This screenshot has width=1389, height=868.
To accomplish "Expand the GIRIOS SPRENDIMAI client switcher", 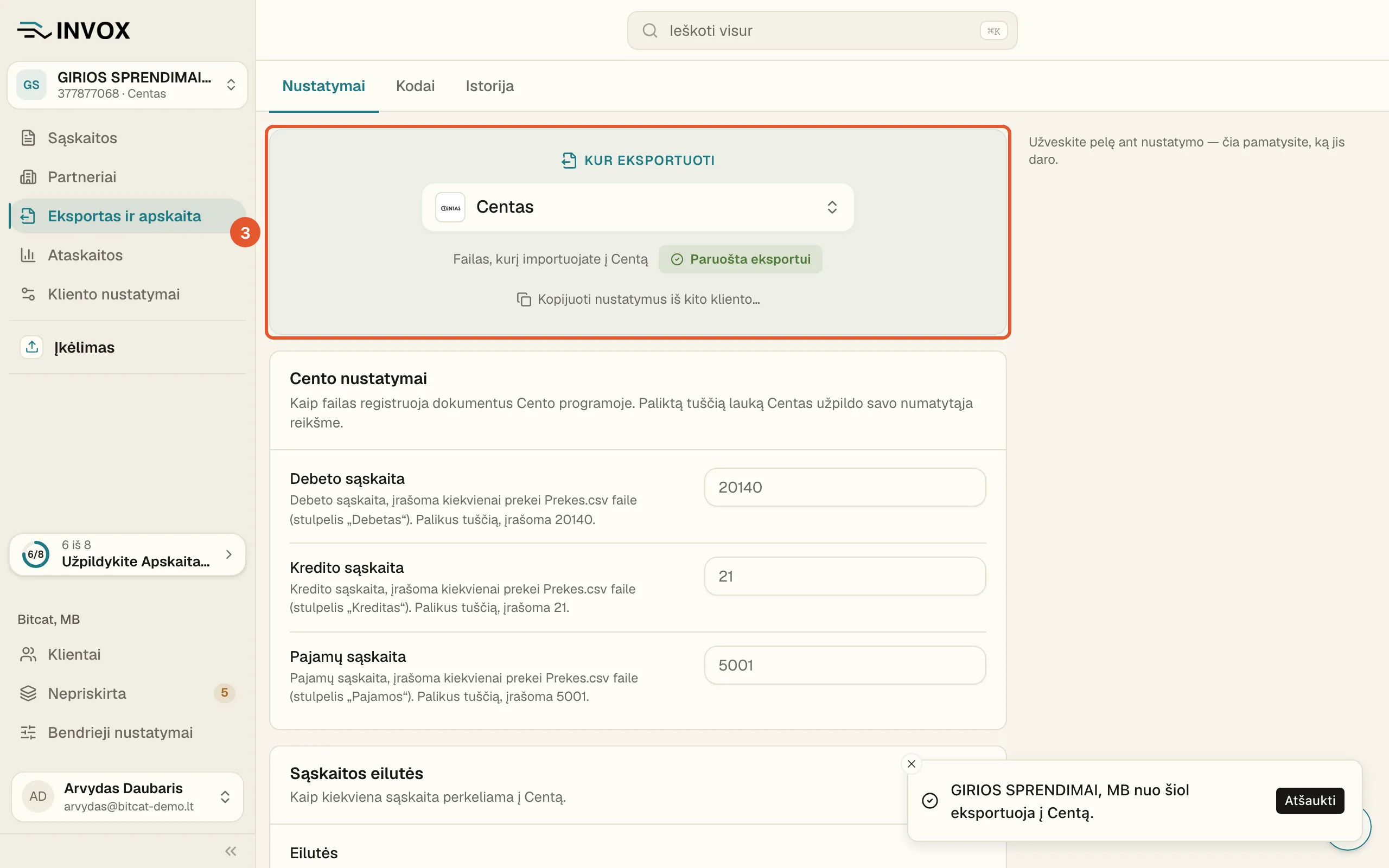I will point(128,85).
